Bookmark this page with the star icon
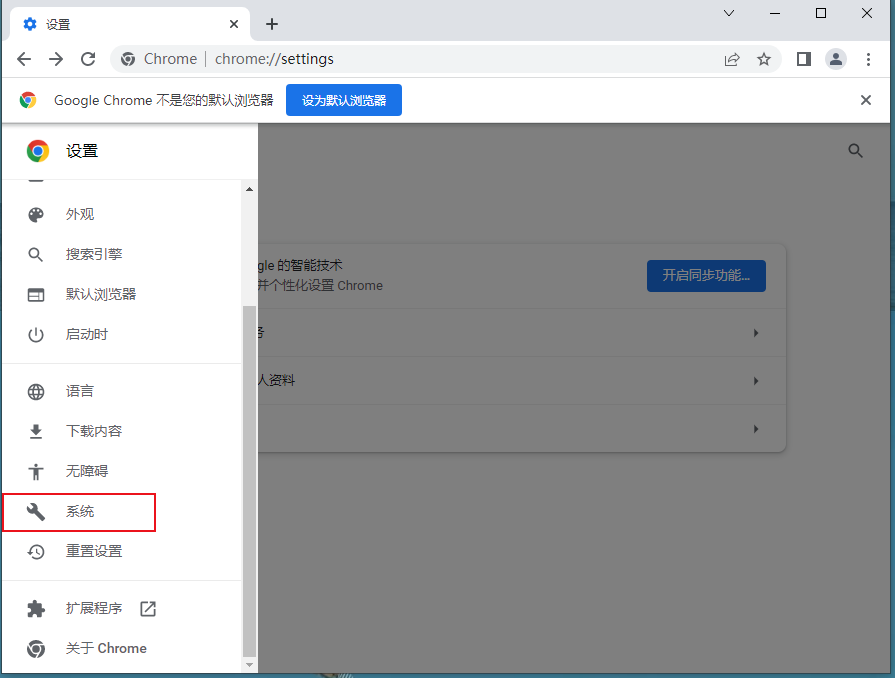Viewport: 895px width, 678px height. coord(764,59)
